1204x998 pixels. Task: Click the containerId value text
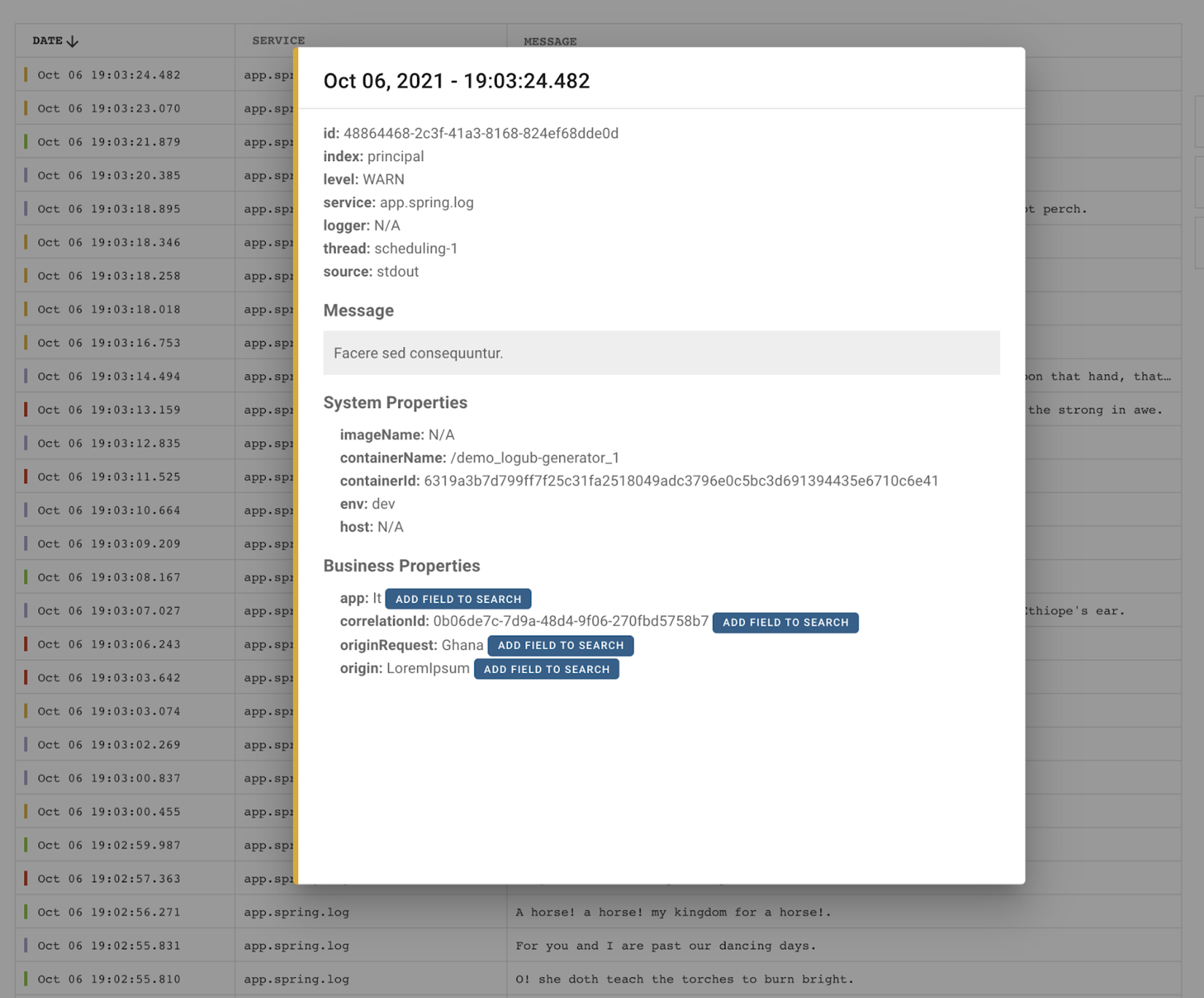[x=681, y=480]
